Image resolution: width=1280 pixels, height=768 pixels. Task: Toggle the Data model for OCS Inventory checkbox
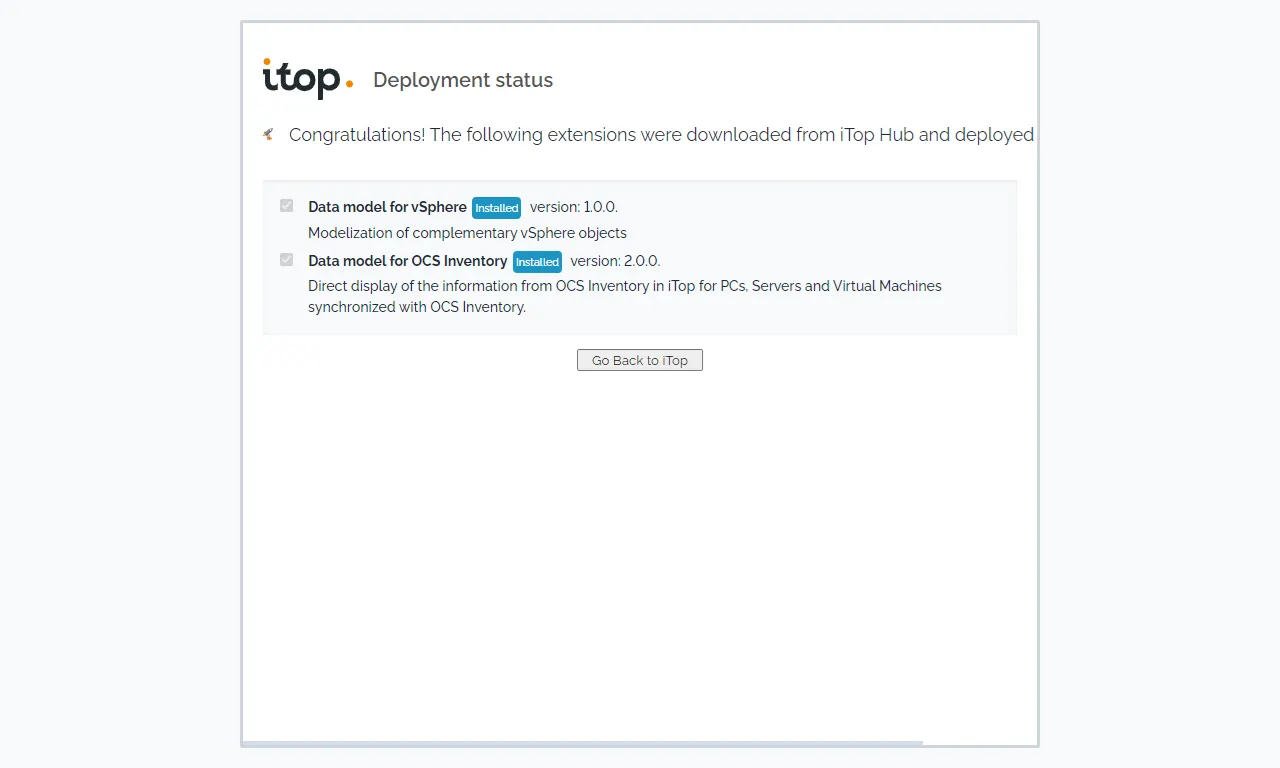[x=287, y=260]
